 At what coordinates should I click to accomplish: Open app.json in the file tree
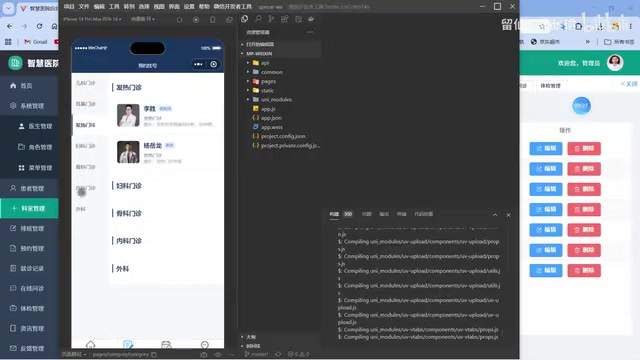click(271, 118)
